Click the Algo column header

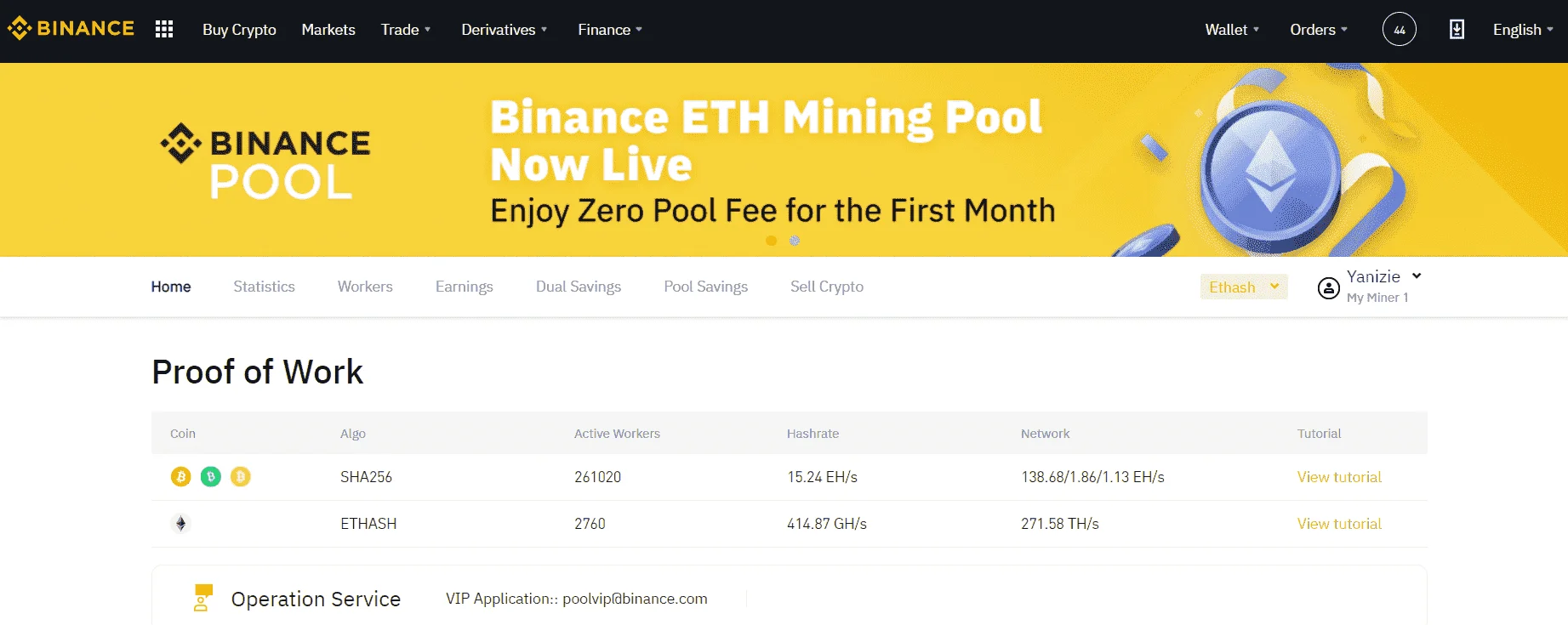click(353, 434)
